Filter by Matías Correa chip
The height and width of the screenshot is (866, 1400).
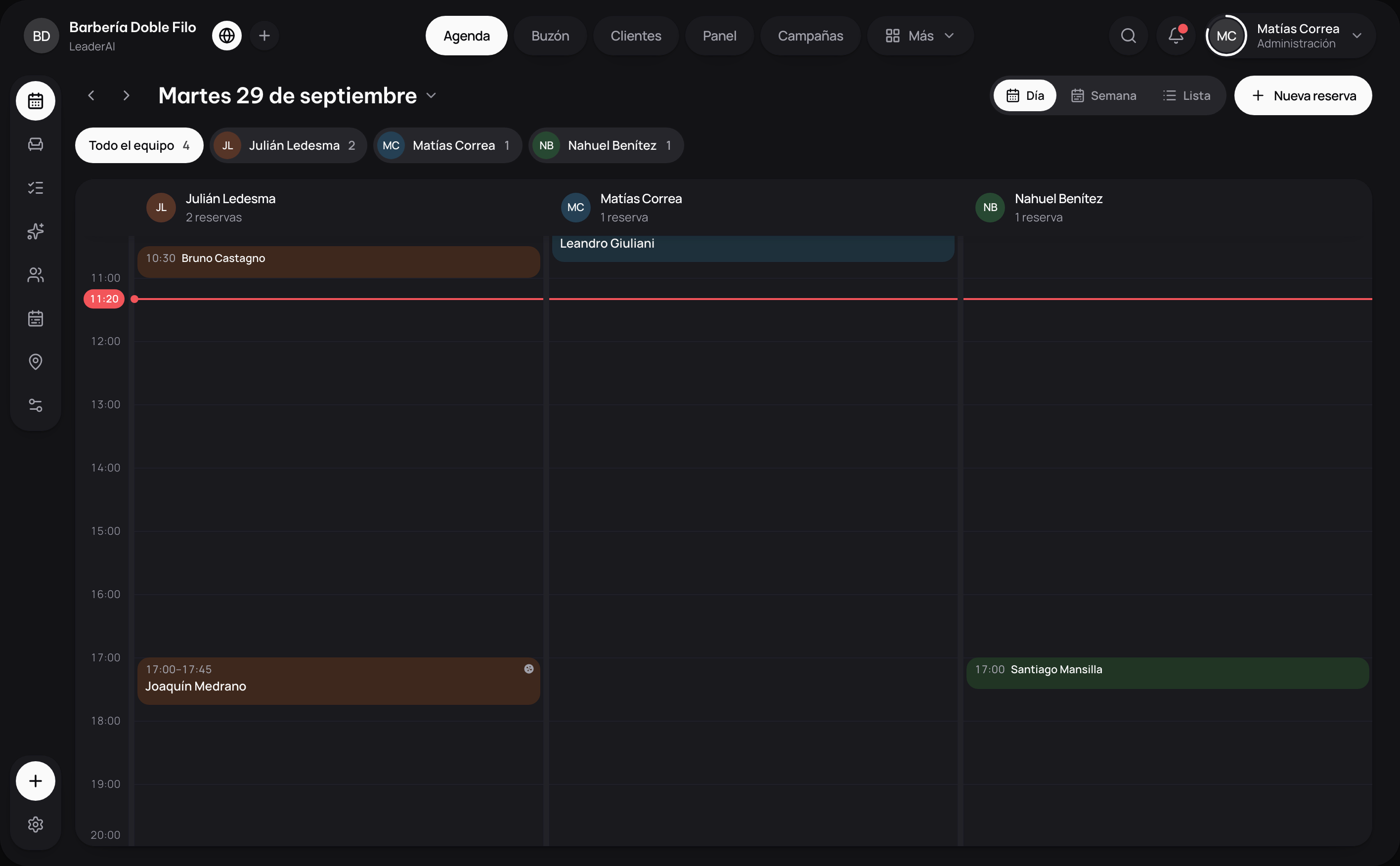pyautogui.click(x=447, y=145)
